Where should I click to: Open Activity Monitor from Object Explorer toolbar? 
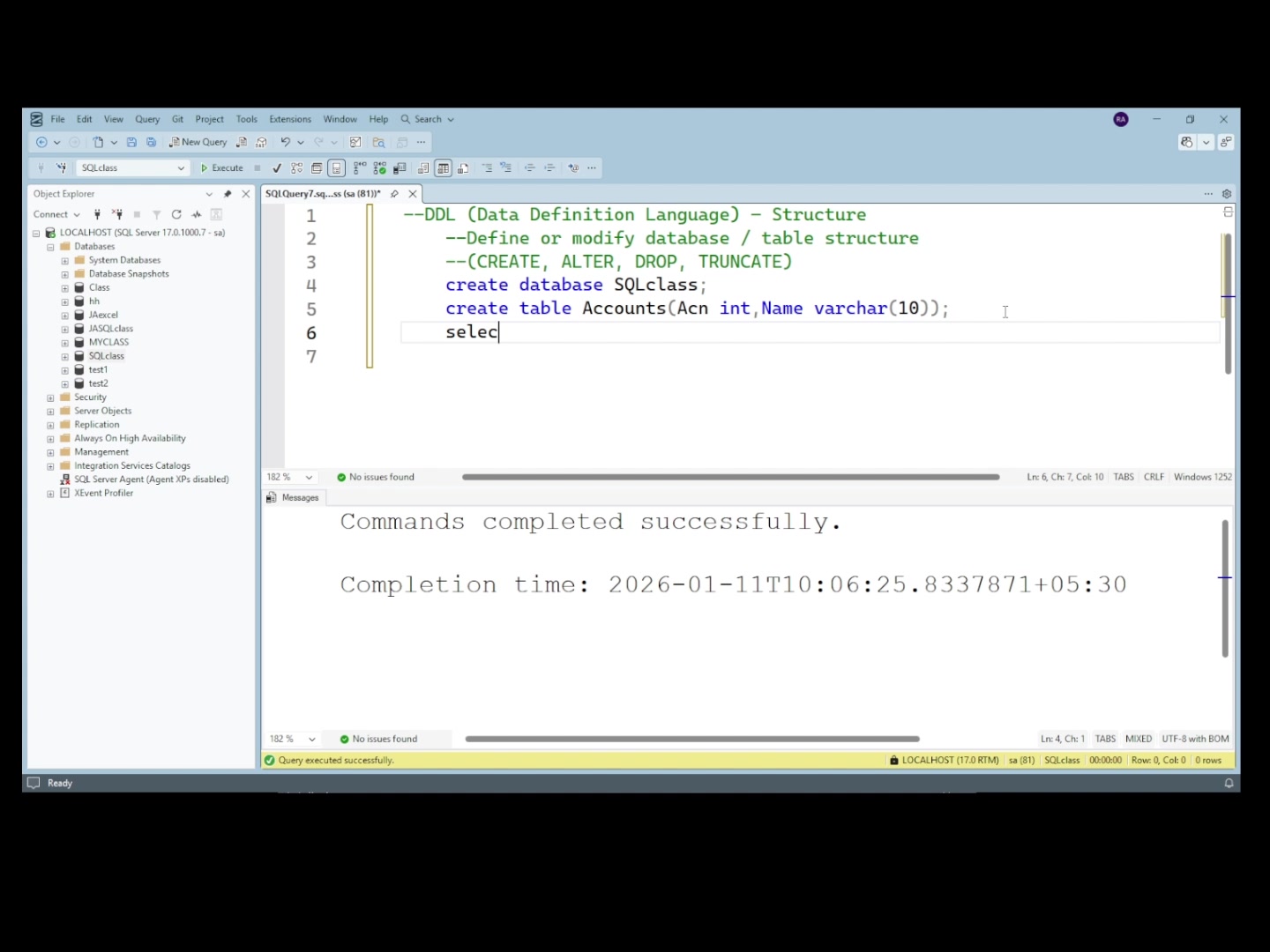tap(197, 214)
